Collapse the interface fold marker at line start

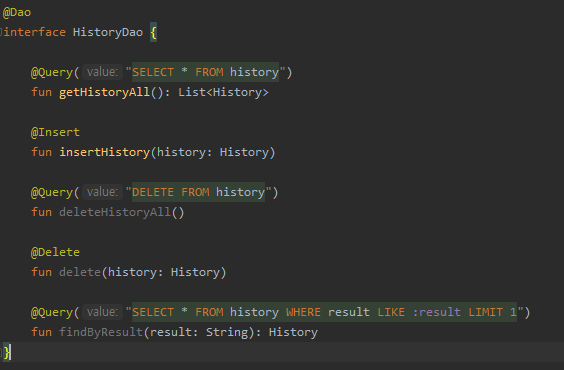click(1, 32)
